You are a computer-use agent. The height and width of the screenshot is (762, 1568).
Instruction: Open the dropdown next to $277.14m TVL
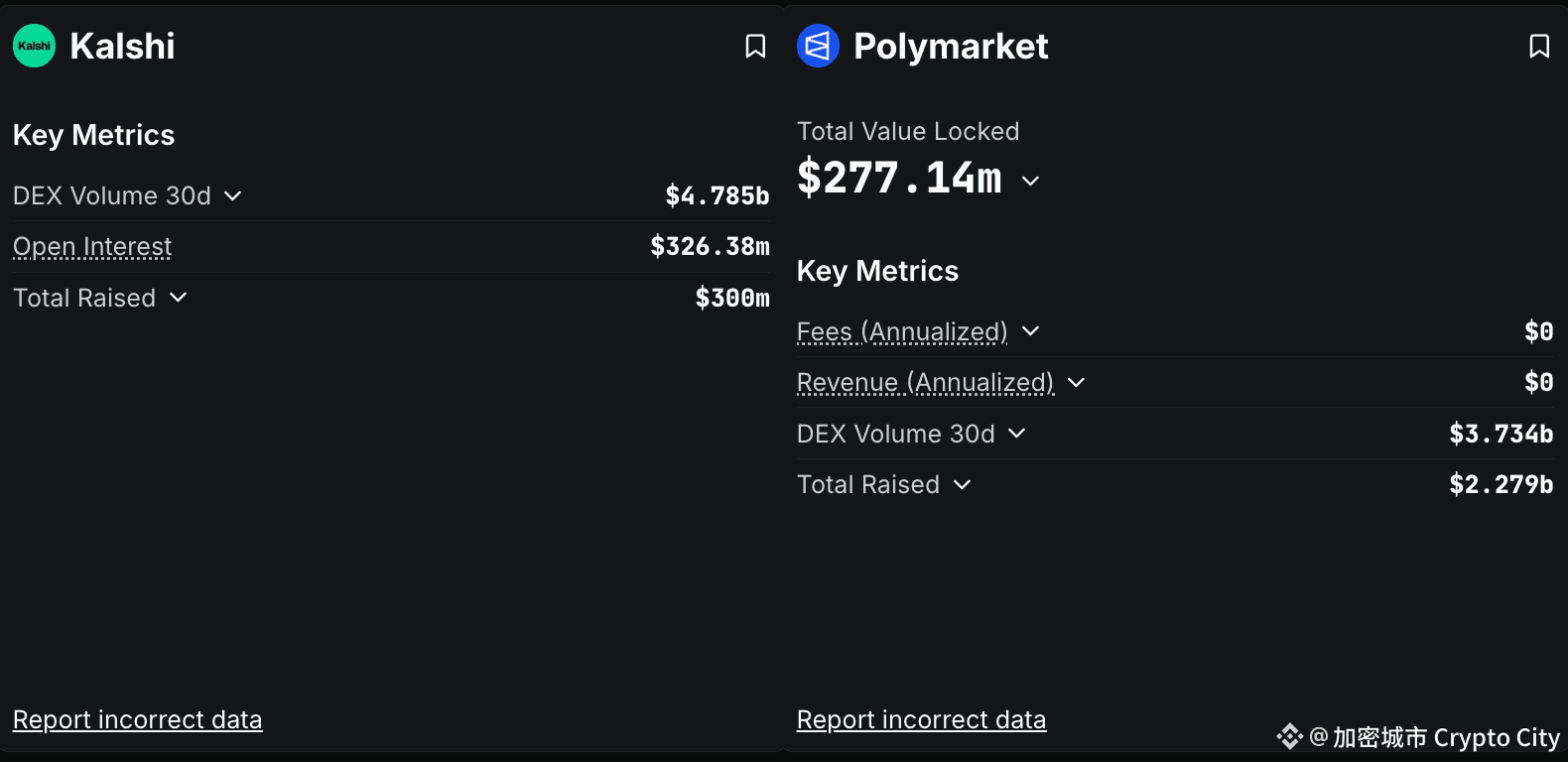point(1031,181)
